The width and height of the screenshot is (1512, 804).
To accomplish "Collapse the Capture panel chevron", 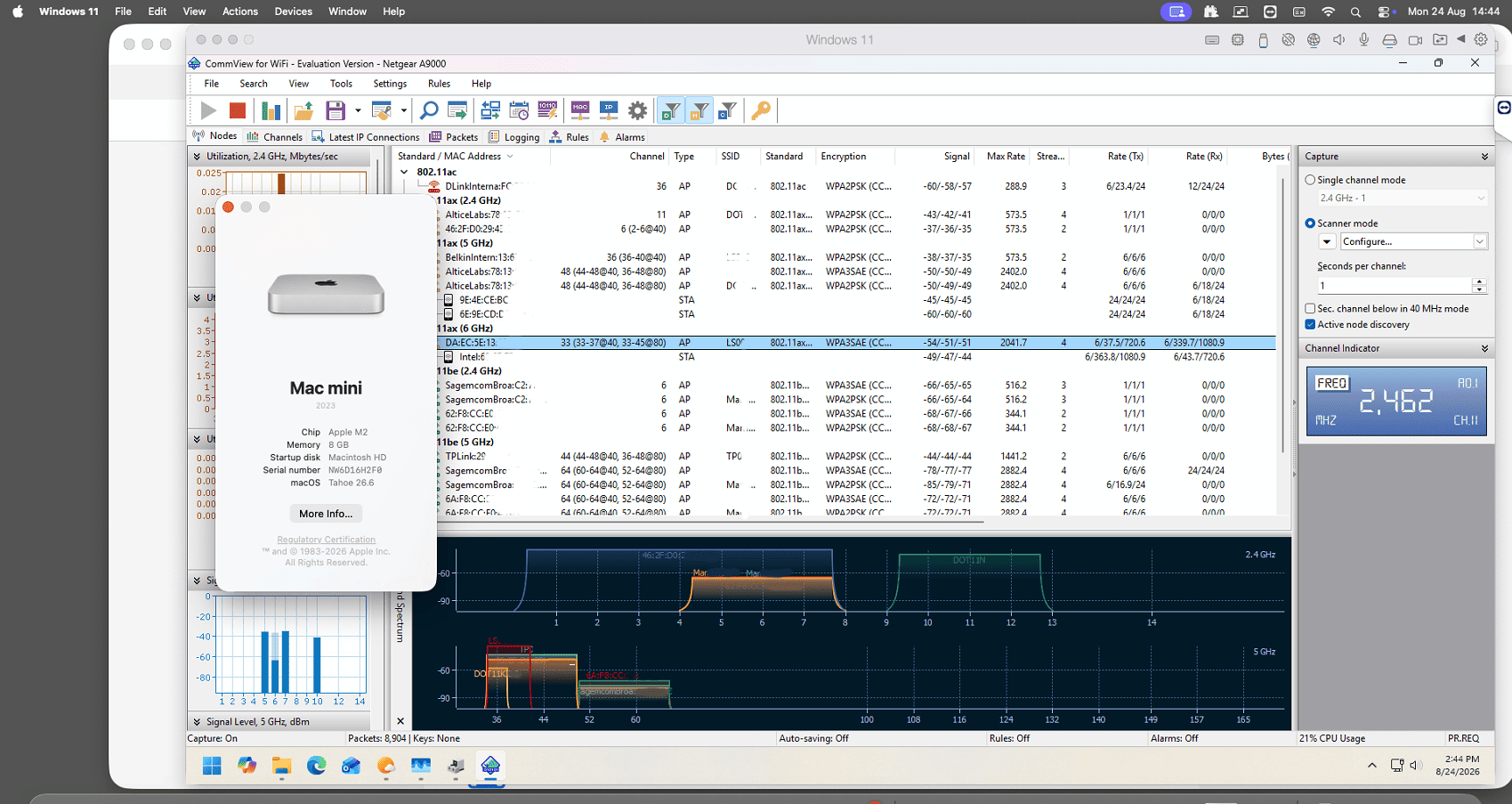I will click(x=1484, y=157).
